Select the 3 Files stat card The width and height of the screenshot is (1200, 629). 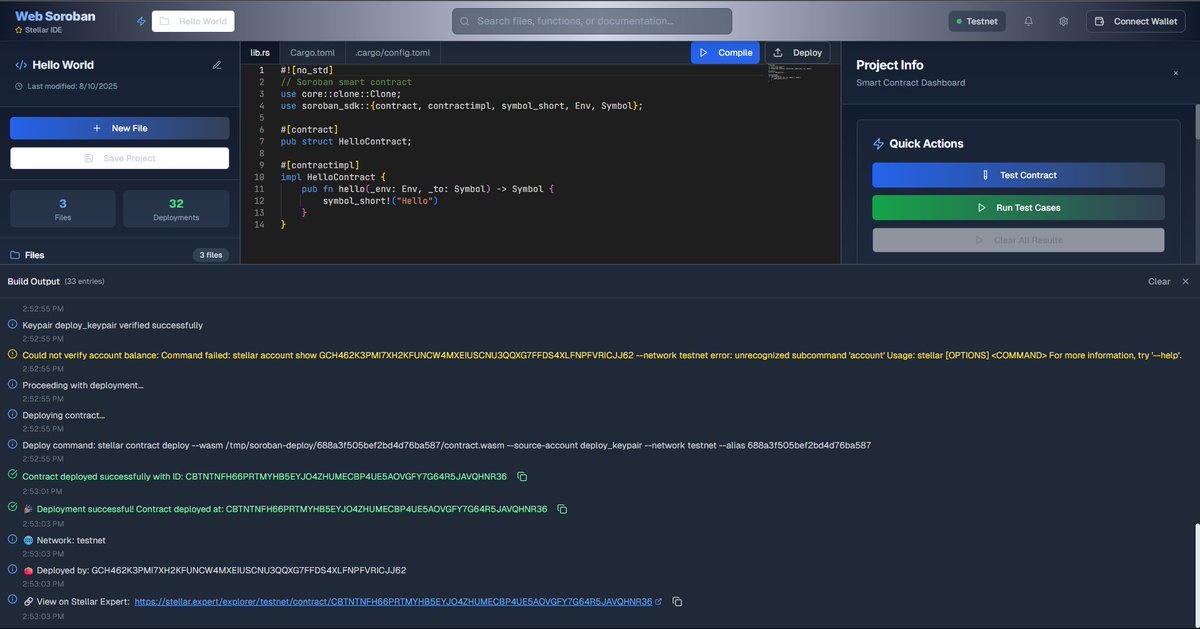coord(63,209)
